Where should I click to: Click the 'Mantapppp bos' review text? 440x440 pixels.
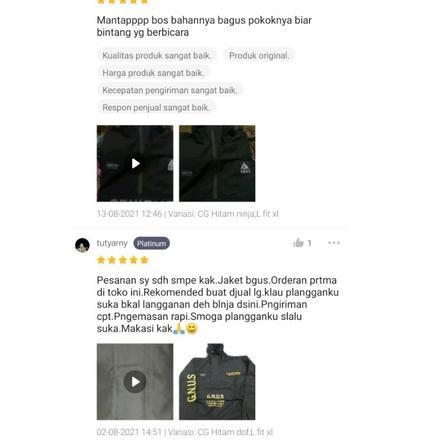[x=204, y=26]
